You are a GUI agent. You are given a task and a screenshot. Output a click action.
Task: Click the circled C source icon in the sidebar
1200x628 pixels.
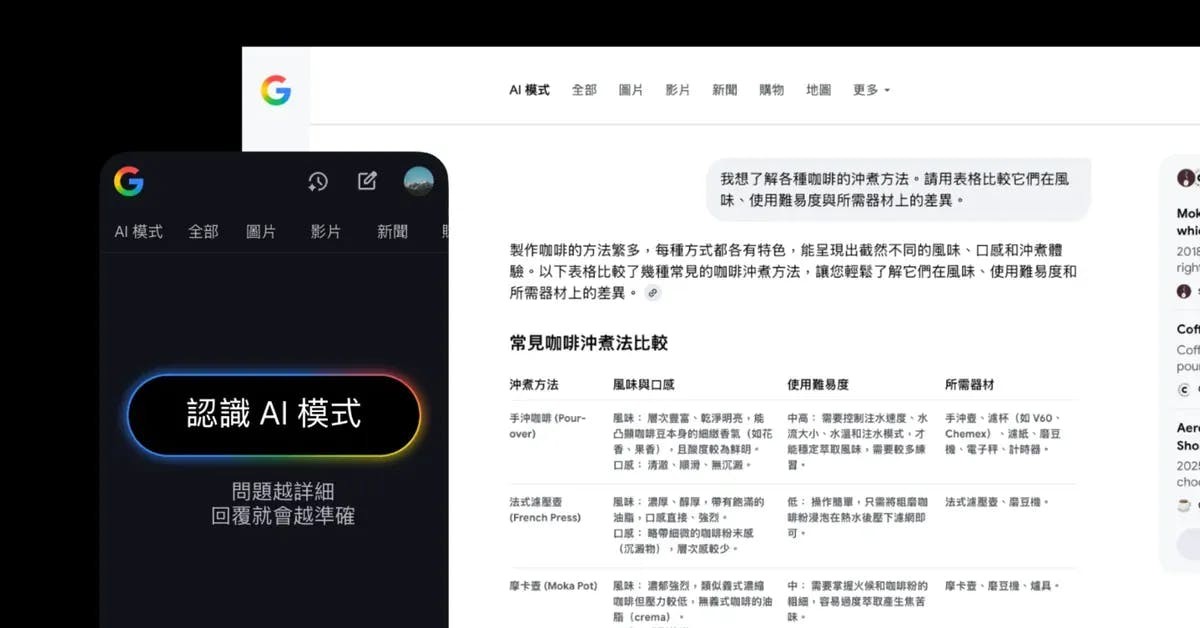point(1184,390)
